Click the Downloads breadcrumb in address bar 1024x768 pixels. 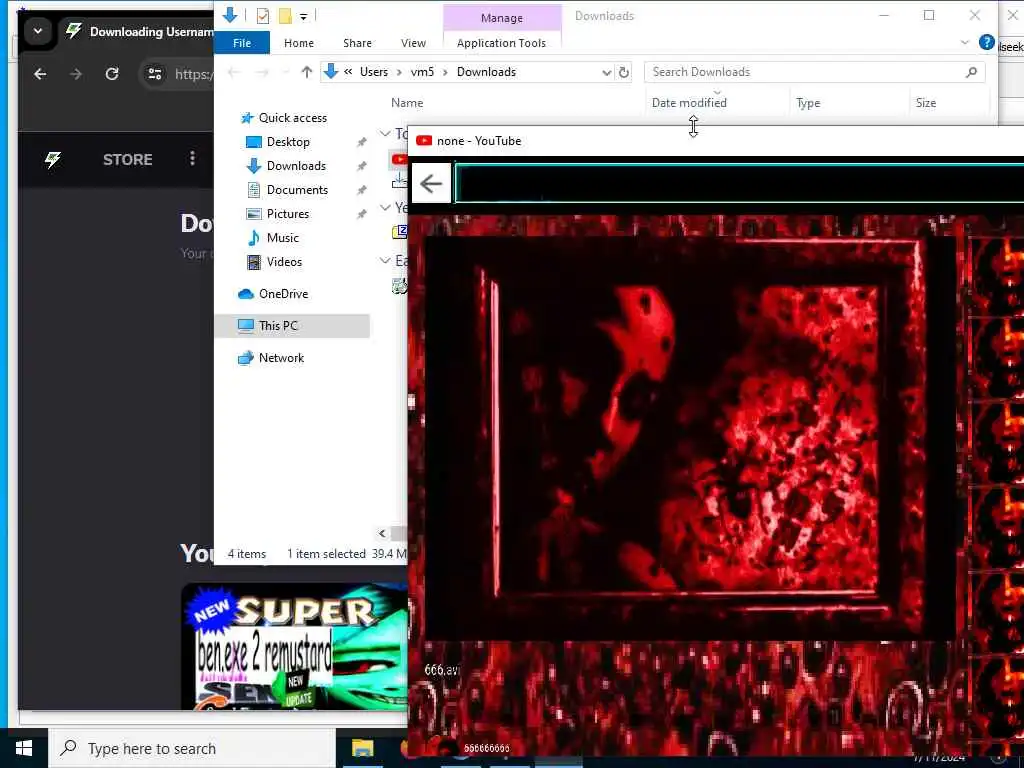click(x=487, y=72)
